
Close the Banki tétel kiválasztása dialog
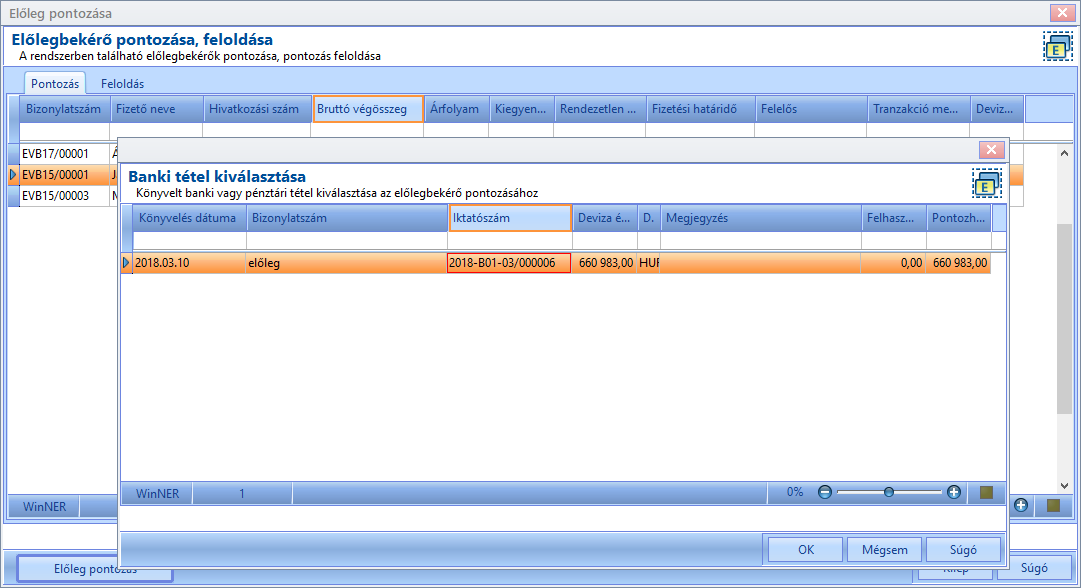pos(991,150)
